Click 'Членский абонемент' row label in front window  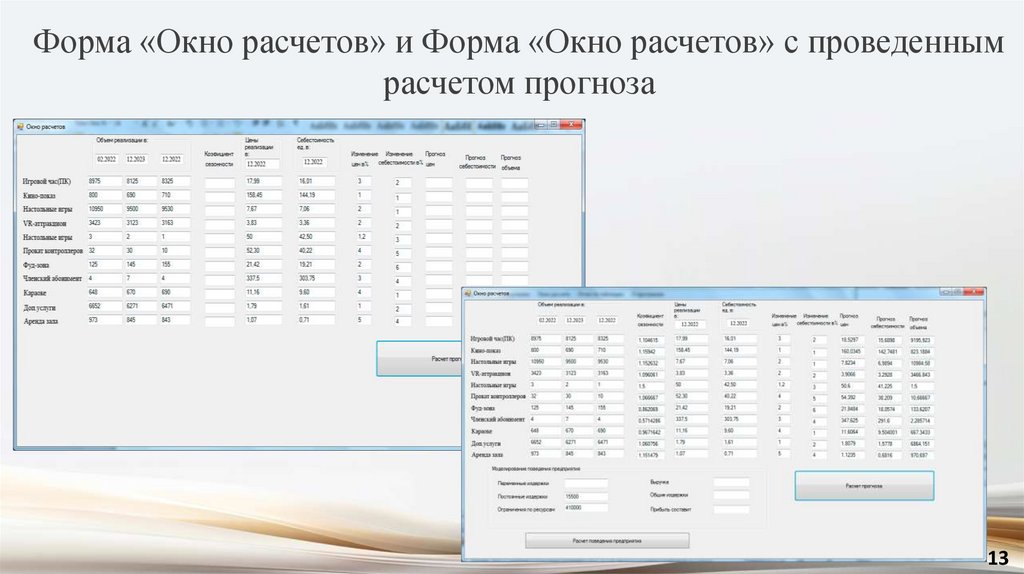tap(498, 419)
